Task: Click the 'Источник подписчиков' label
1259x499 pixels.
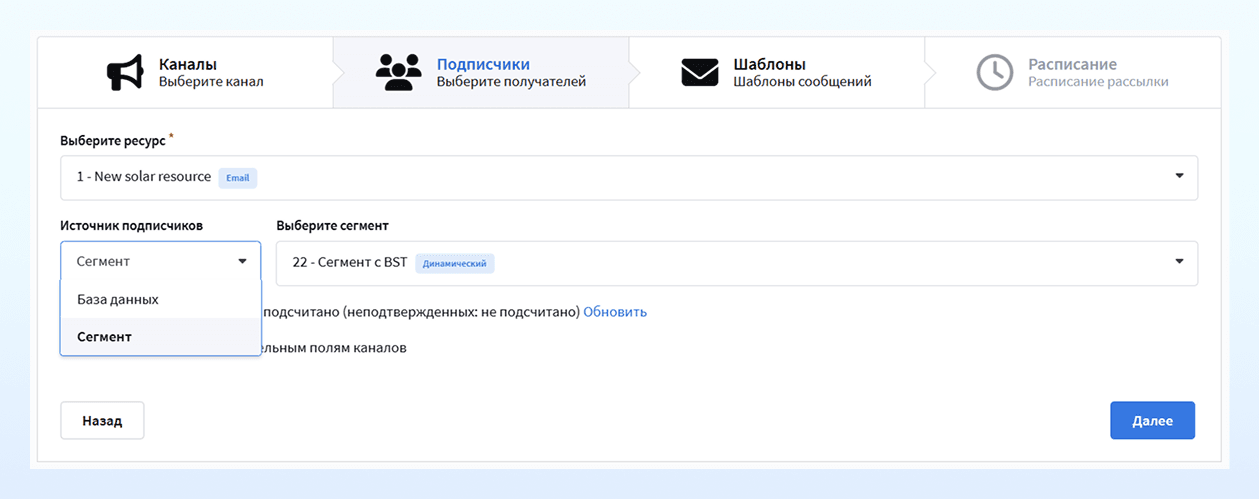Action: tap(132, 225)
